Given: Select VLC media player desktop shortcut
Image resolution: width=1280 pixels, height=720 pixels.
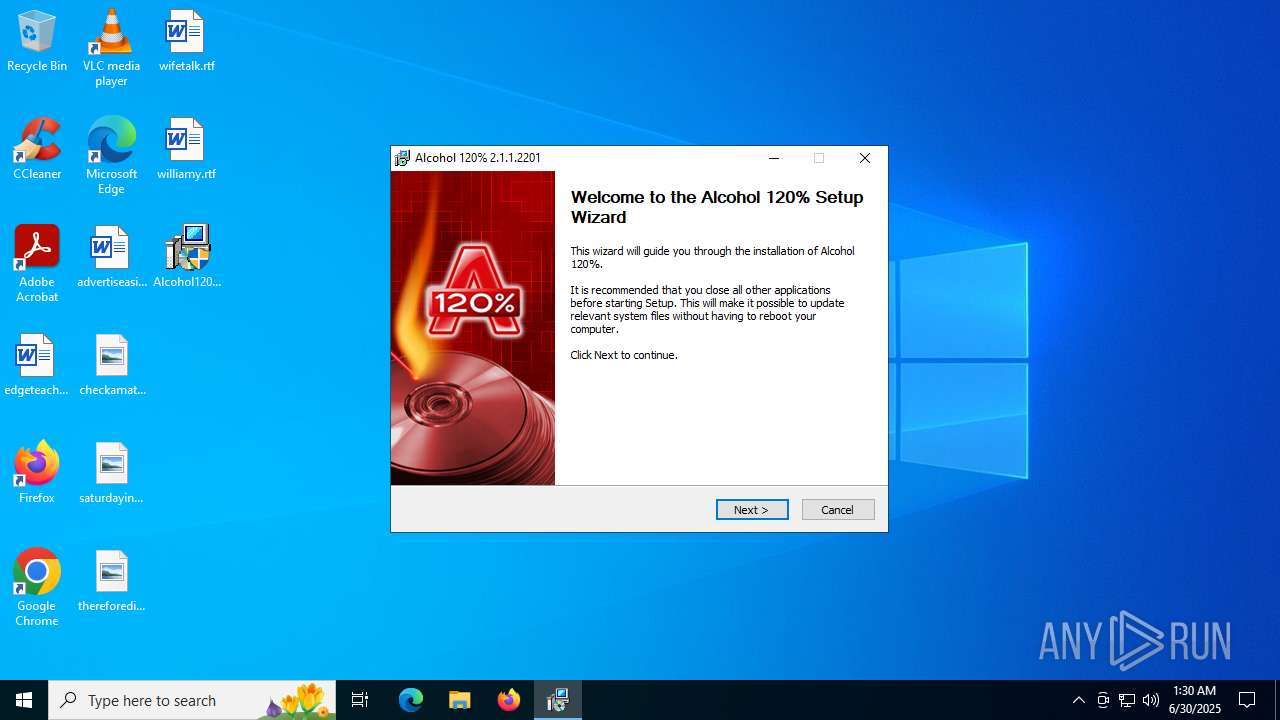Looking at the screenshot, I should coord(111,48).
